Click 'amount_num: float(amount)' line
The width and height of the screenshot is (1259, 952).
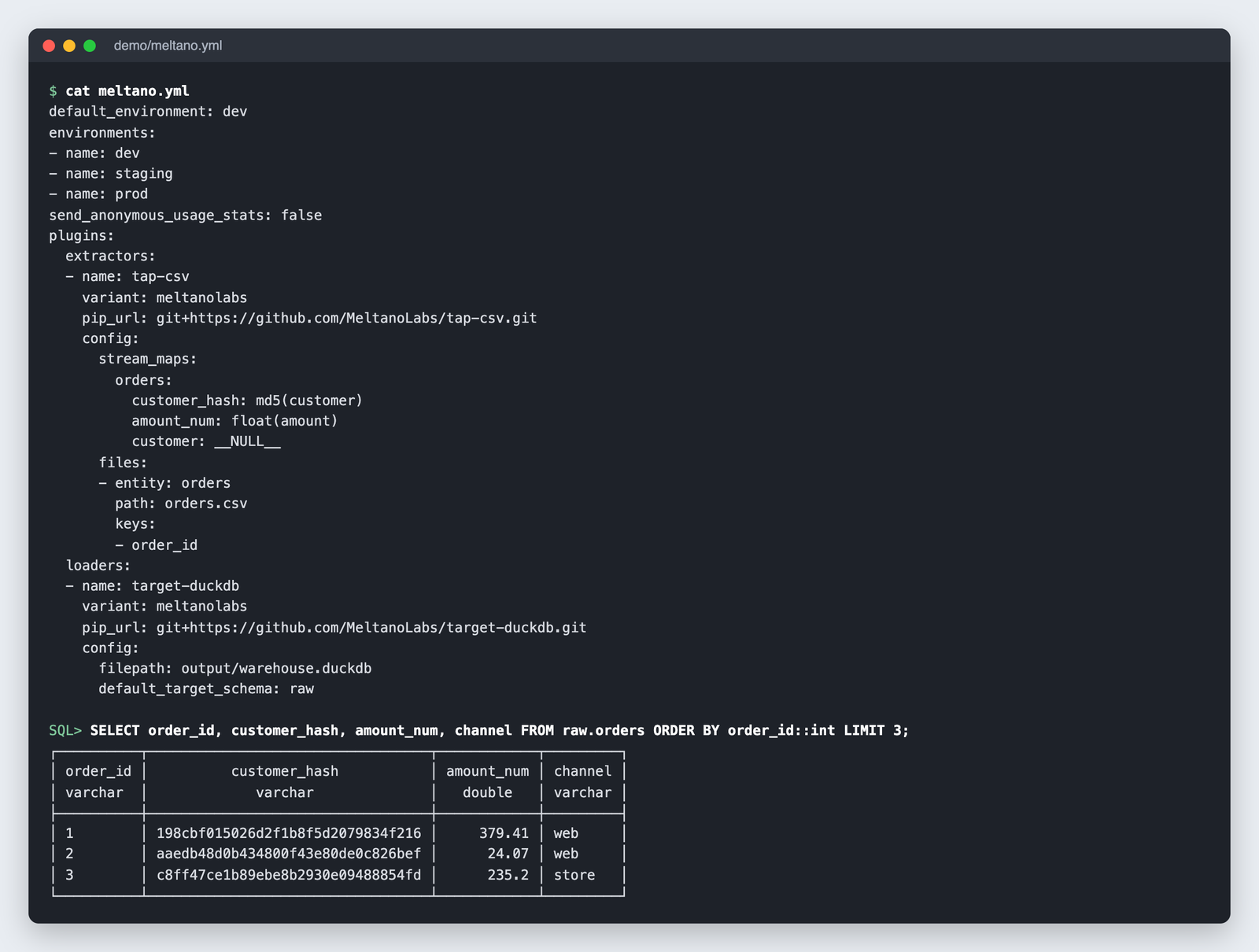234,422
